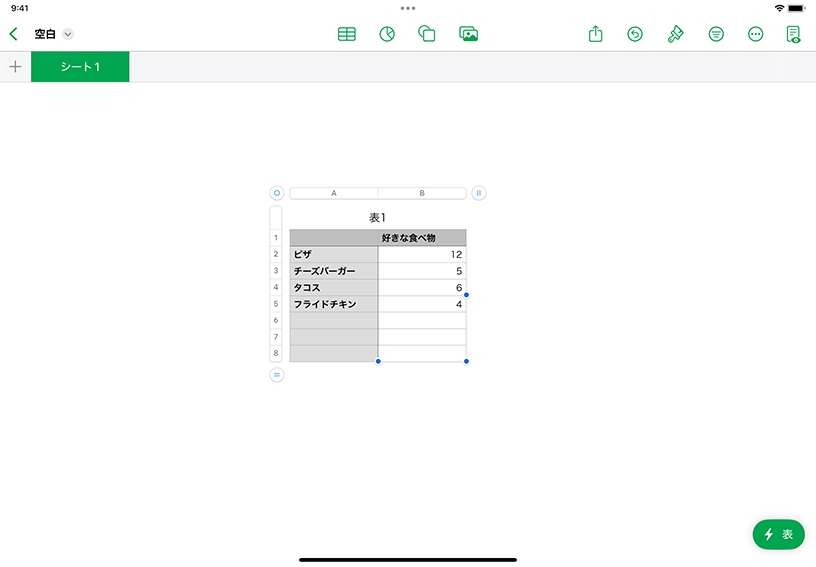Tap the share export icon
816x567 pixels.
[595, 34]
